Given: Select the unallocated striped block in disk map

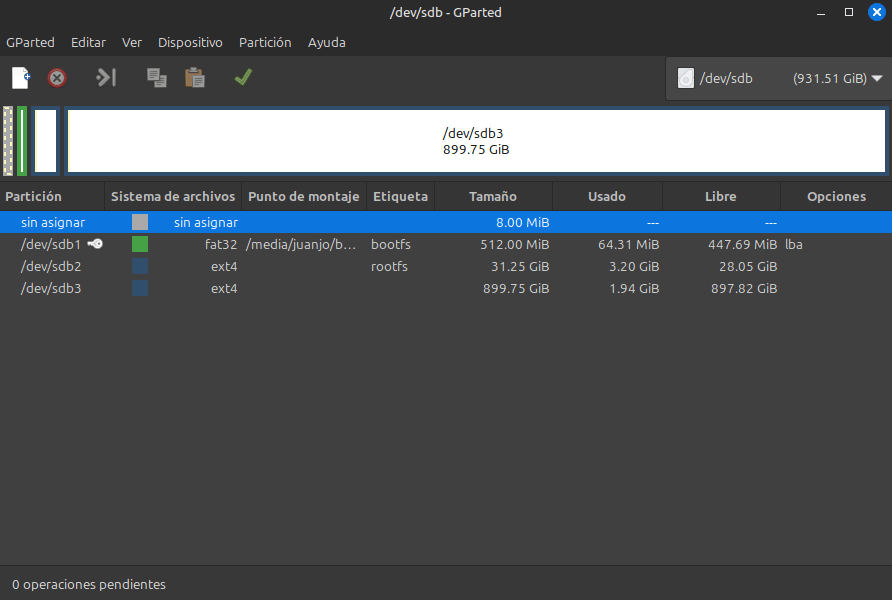Looking at the screenshot, I should (x=8, y=141).
